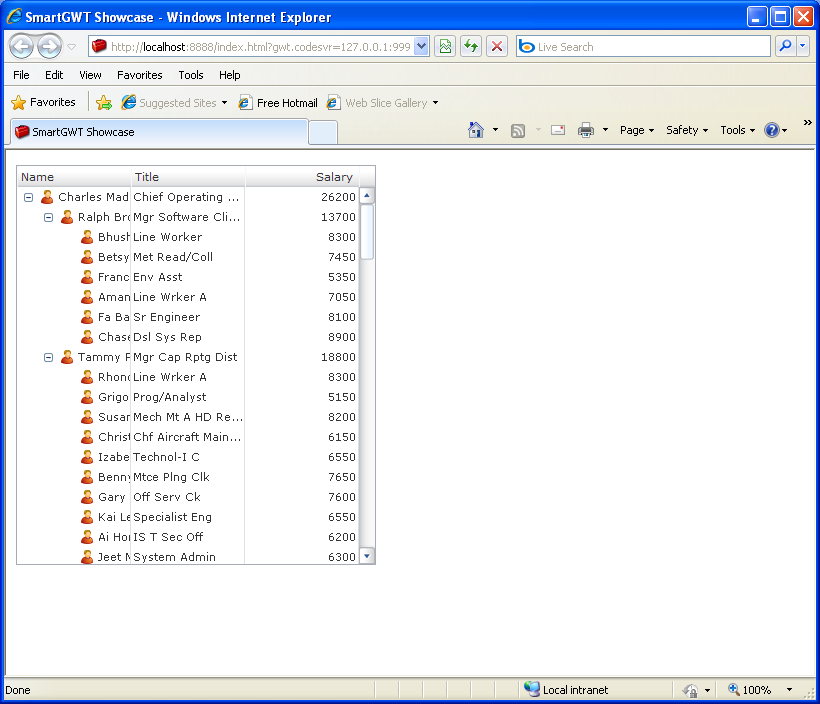Run search with the magnifier button
This screenshot has width=820, height=704.
pyautogui.click(x=785, y=47)
